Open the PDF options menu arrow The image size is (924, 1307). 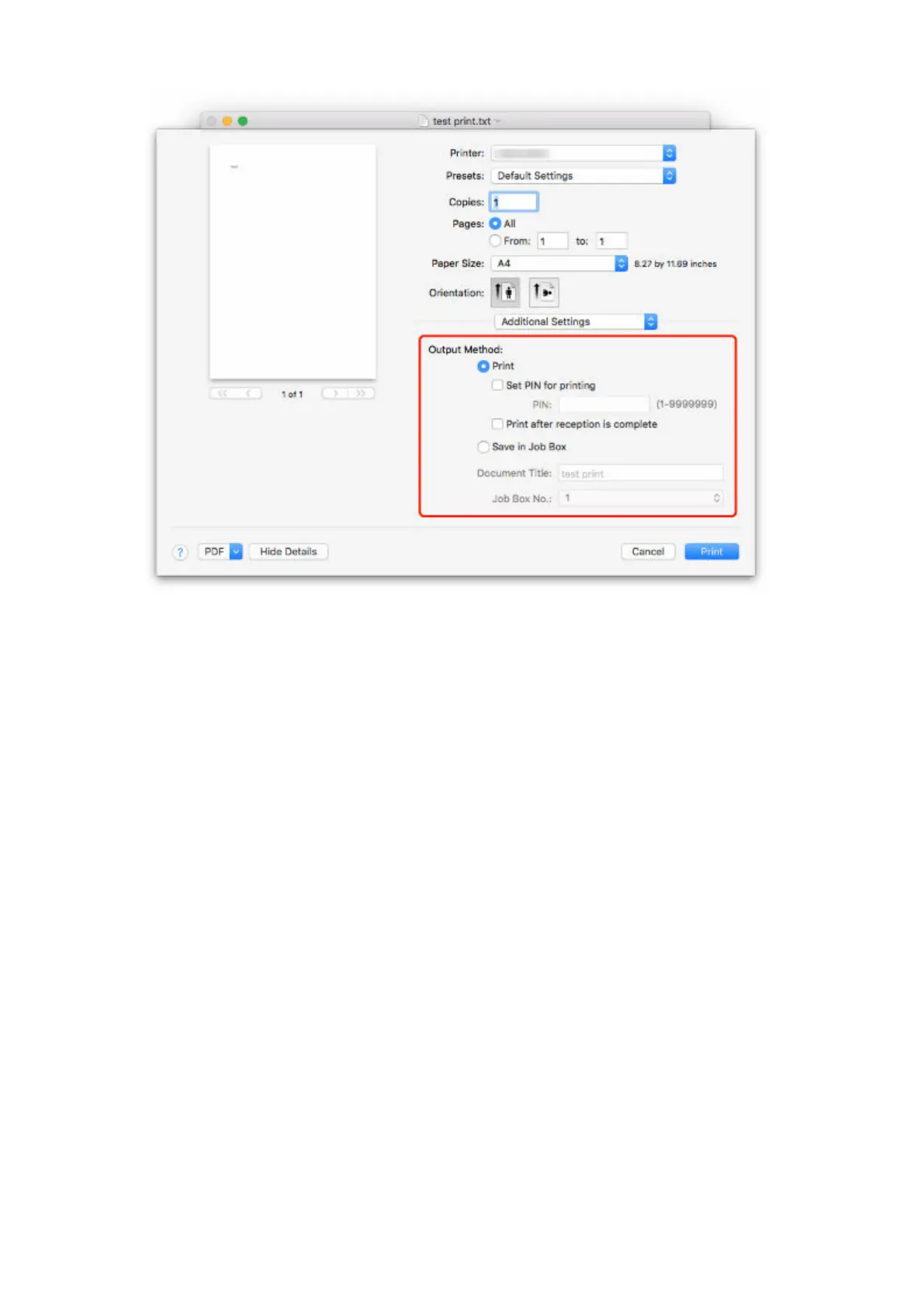coord(236,552)
